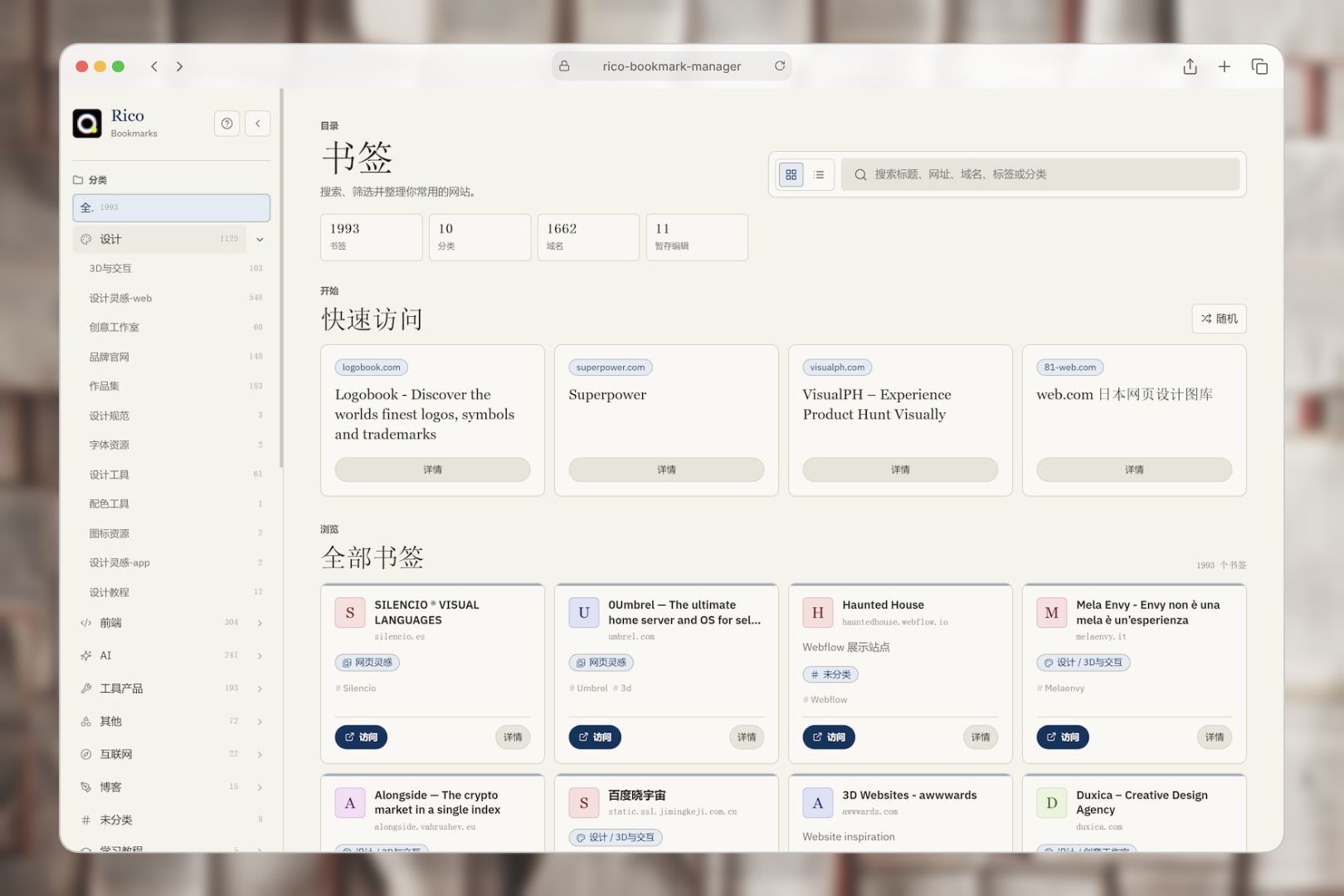The width and height of the screenshot is (1344, 896).
Task: Open the Alongside crypto market card title
Action: (x=437, y=802)
